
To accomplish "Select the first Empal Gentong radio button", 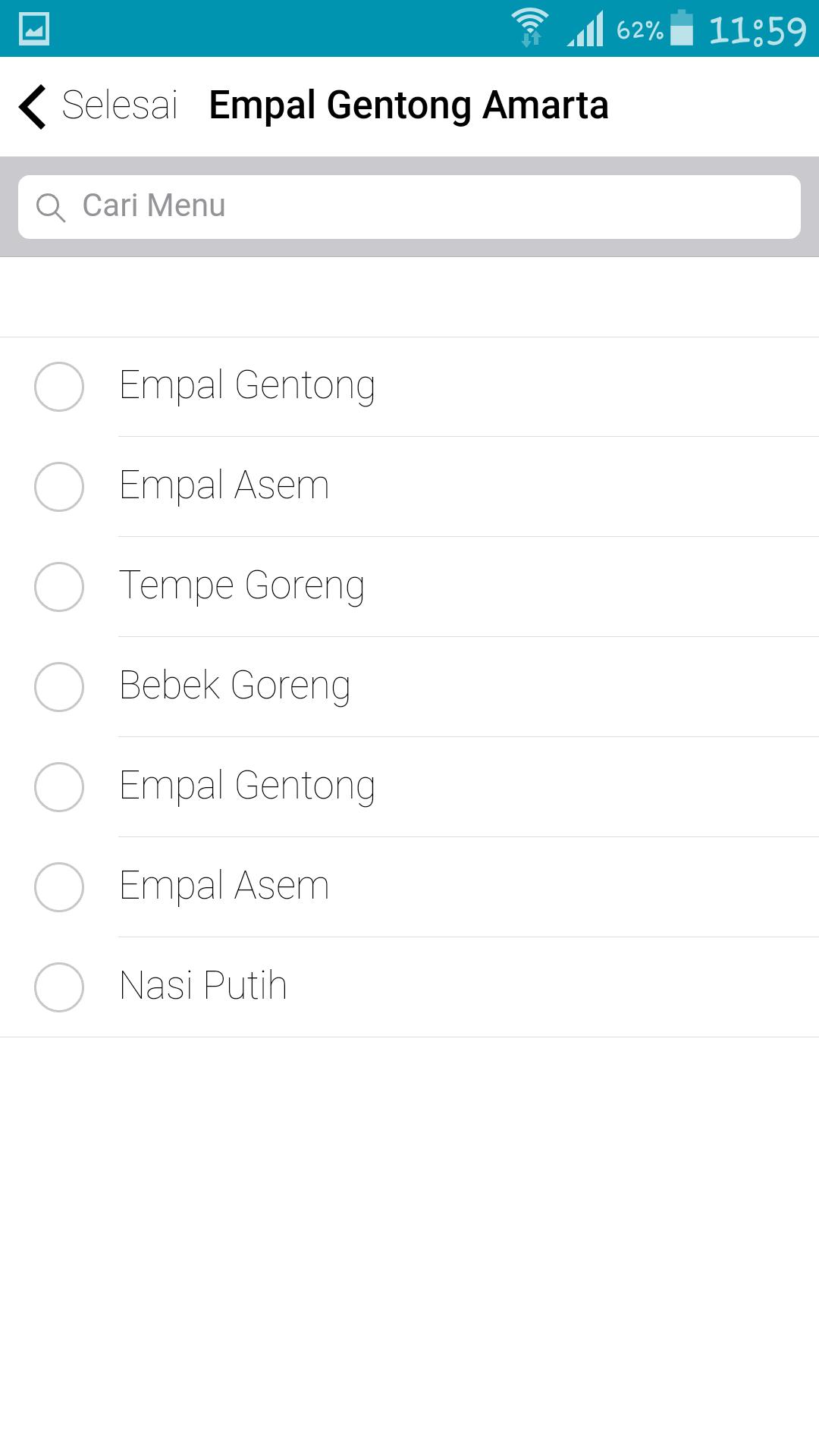I will pos(59,387).
